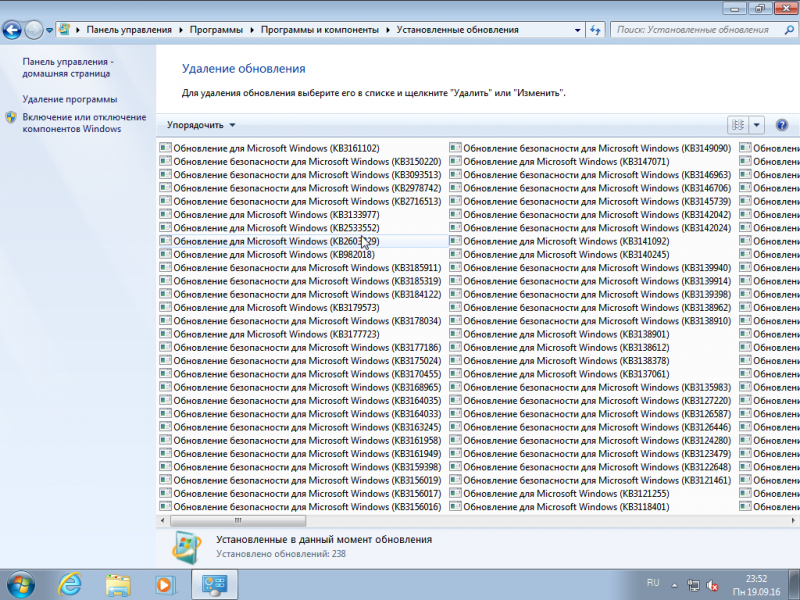The image size is (800, 600).
Task: Click the change view icon button
Action: click(x=738, y=125)
